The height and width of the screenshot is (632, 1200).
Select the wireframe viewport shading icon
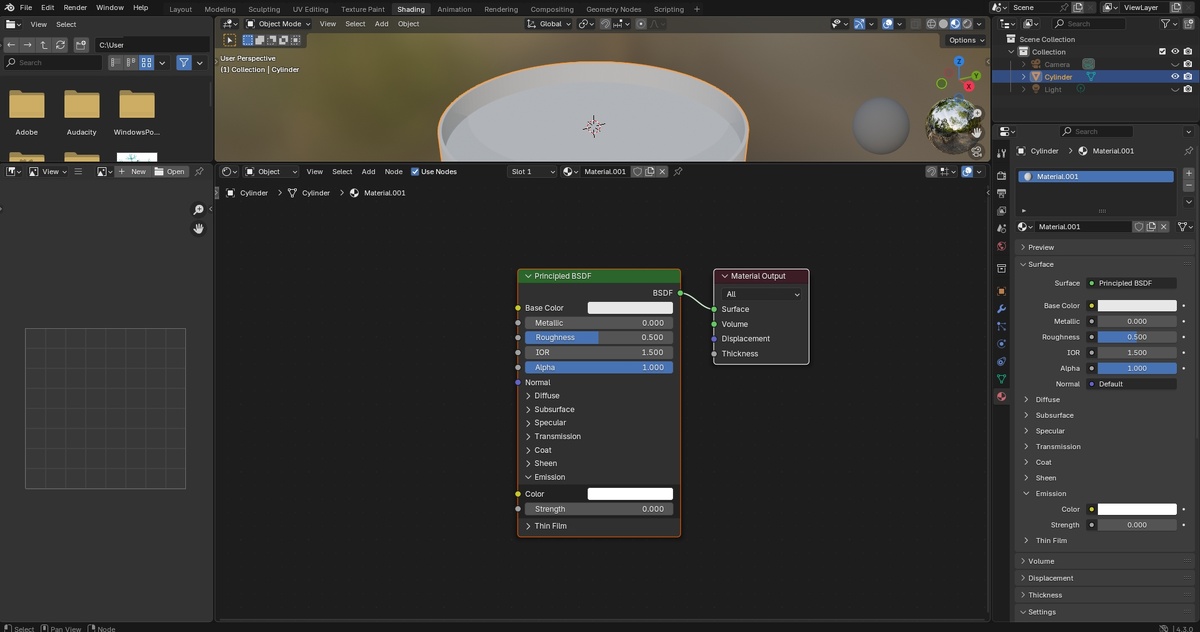click(931, 24)
